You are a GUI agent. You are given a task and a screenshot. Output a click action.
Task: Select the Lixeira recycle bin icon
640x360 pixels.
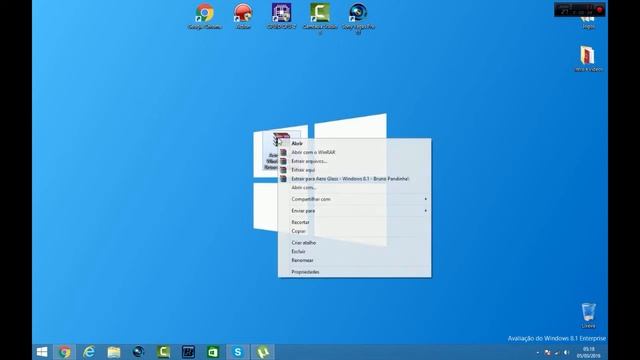(588, 315)
